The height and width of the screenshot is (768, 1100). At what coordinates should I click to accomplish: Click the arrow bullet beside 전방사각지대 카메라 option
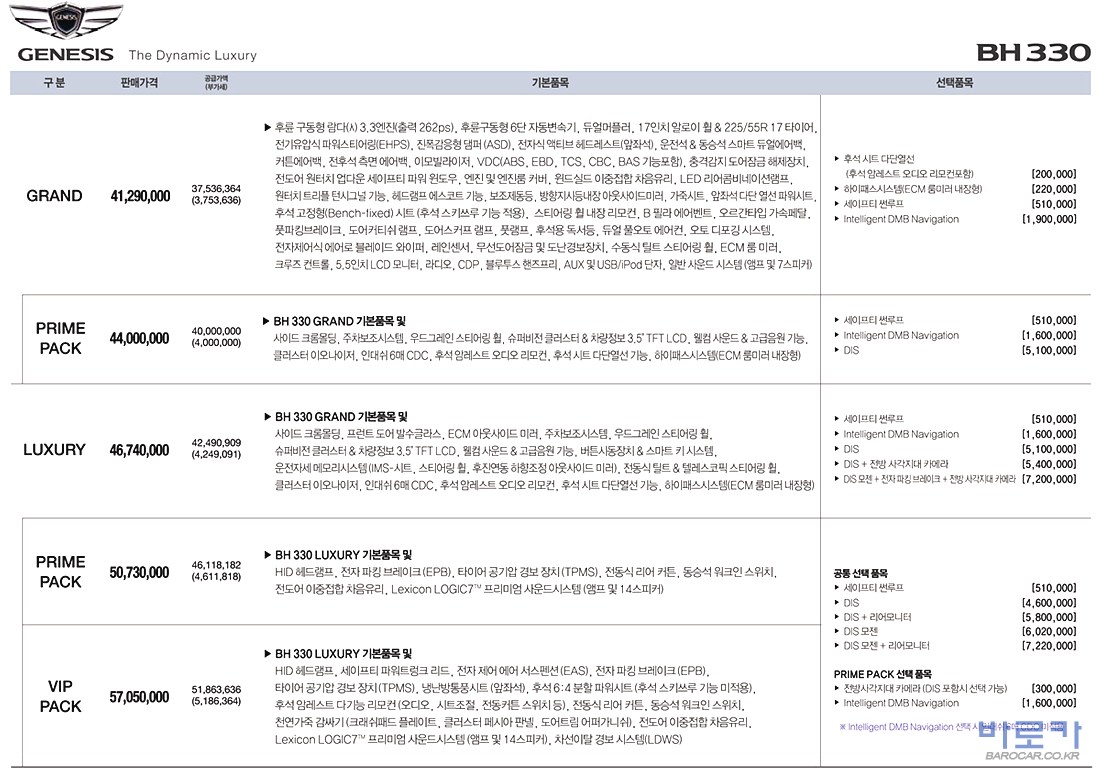click(837, 689)
